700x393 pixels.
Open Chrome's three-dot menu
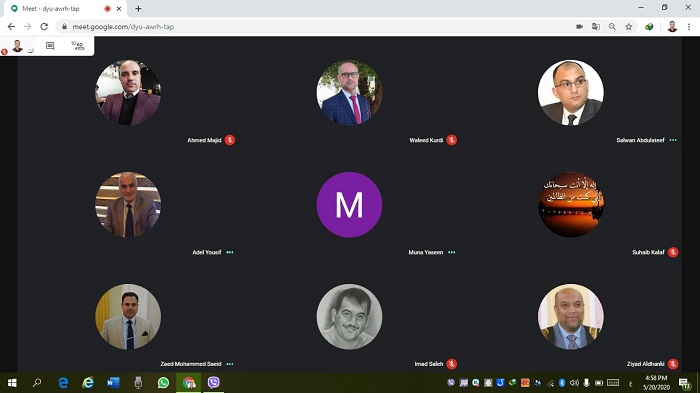pos(689,27)
